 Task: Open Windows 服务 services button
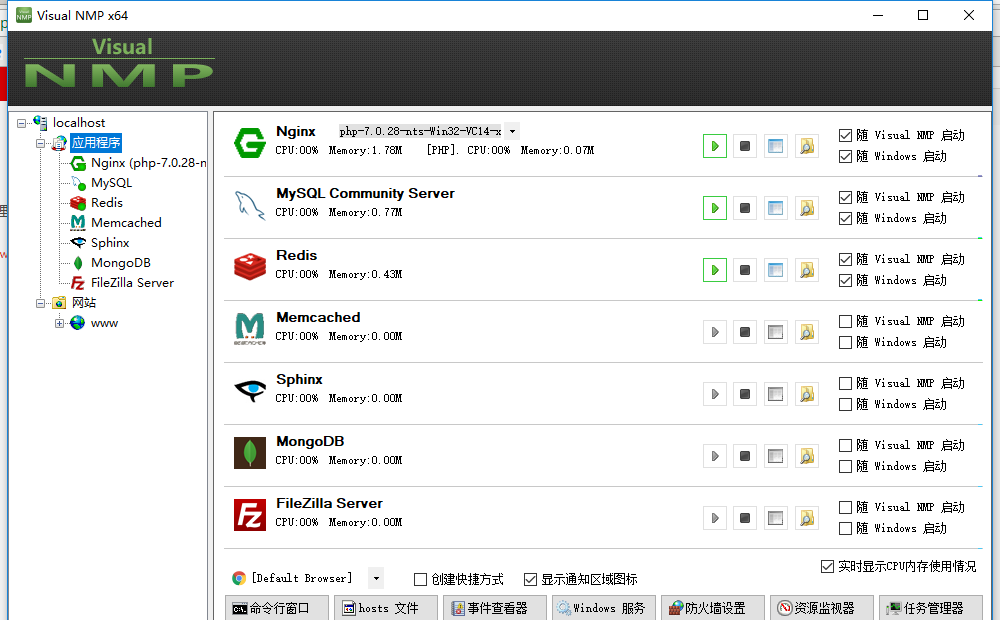tap(604, 608)
